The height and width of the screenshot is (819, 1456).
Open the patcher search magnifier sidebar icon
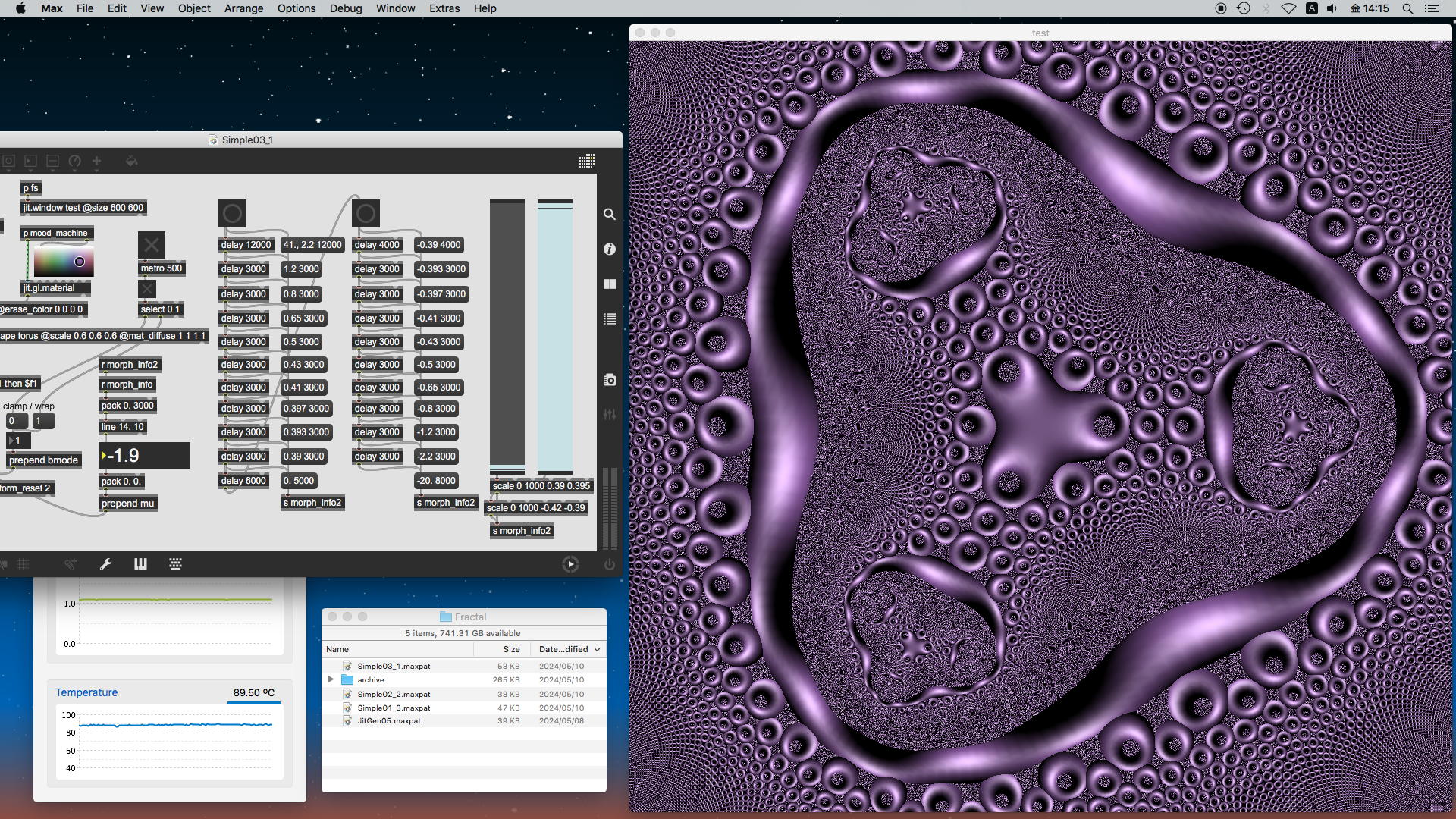click(609, 215)
